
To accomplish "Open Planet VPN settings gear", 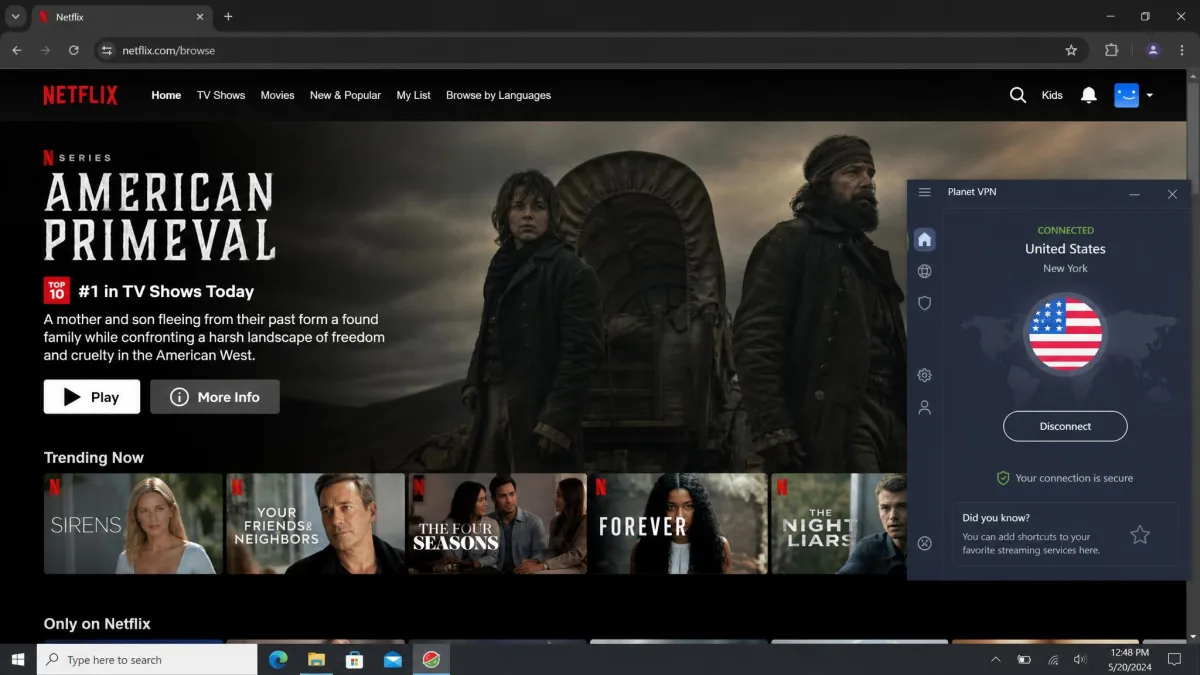I will 925,375.
